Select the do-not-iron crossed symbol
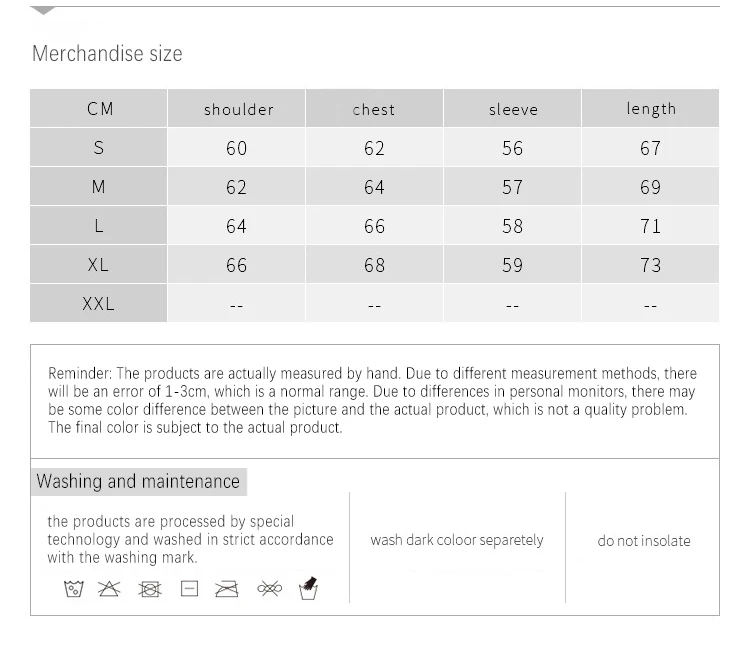 point(227,589)
